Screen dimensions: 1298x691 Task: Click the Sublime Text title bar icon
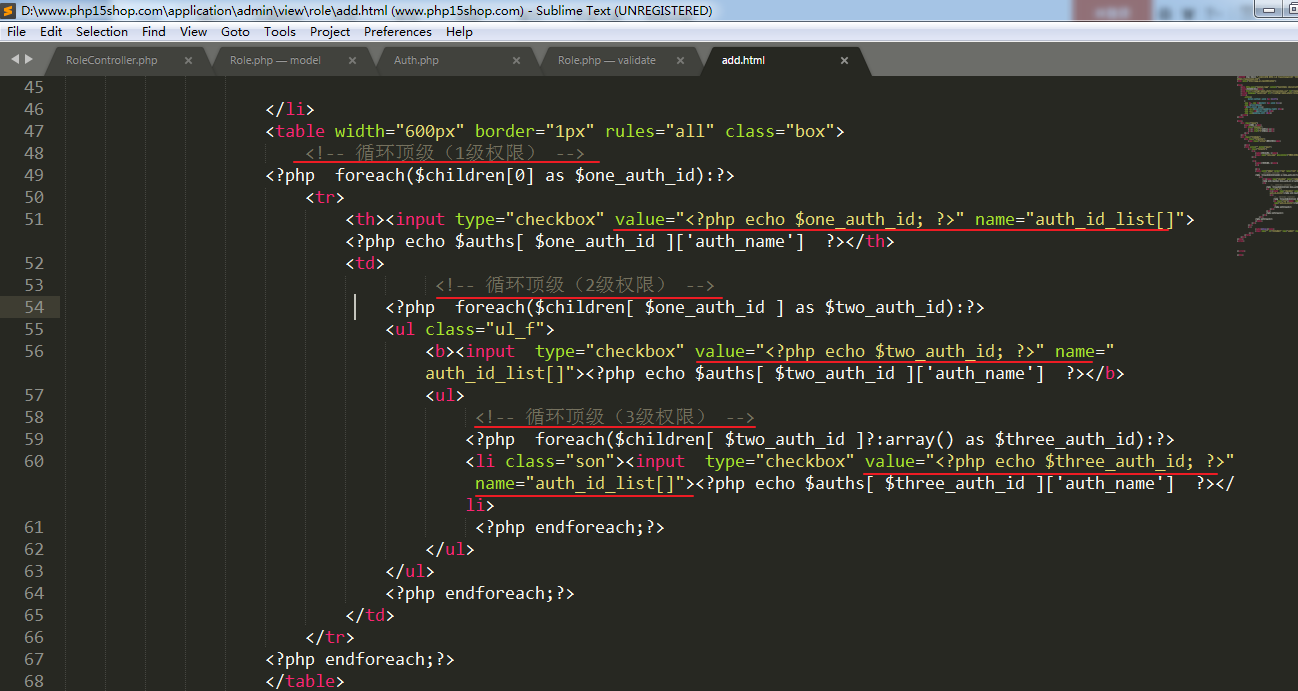click(x=10, y=10)
